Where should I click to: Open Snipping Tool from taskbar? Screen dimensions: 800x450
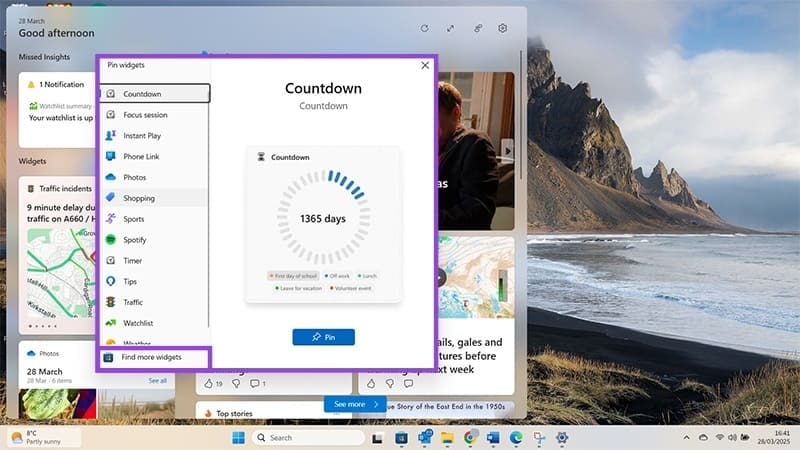click(x=539, y=438)
